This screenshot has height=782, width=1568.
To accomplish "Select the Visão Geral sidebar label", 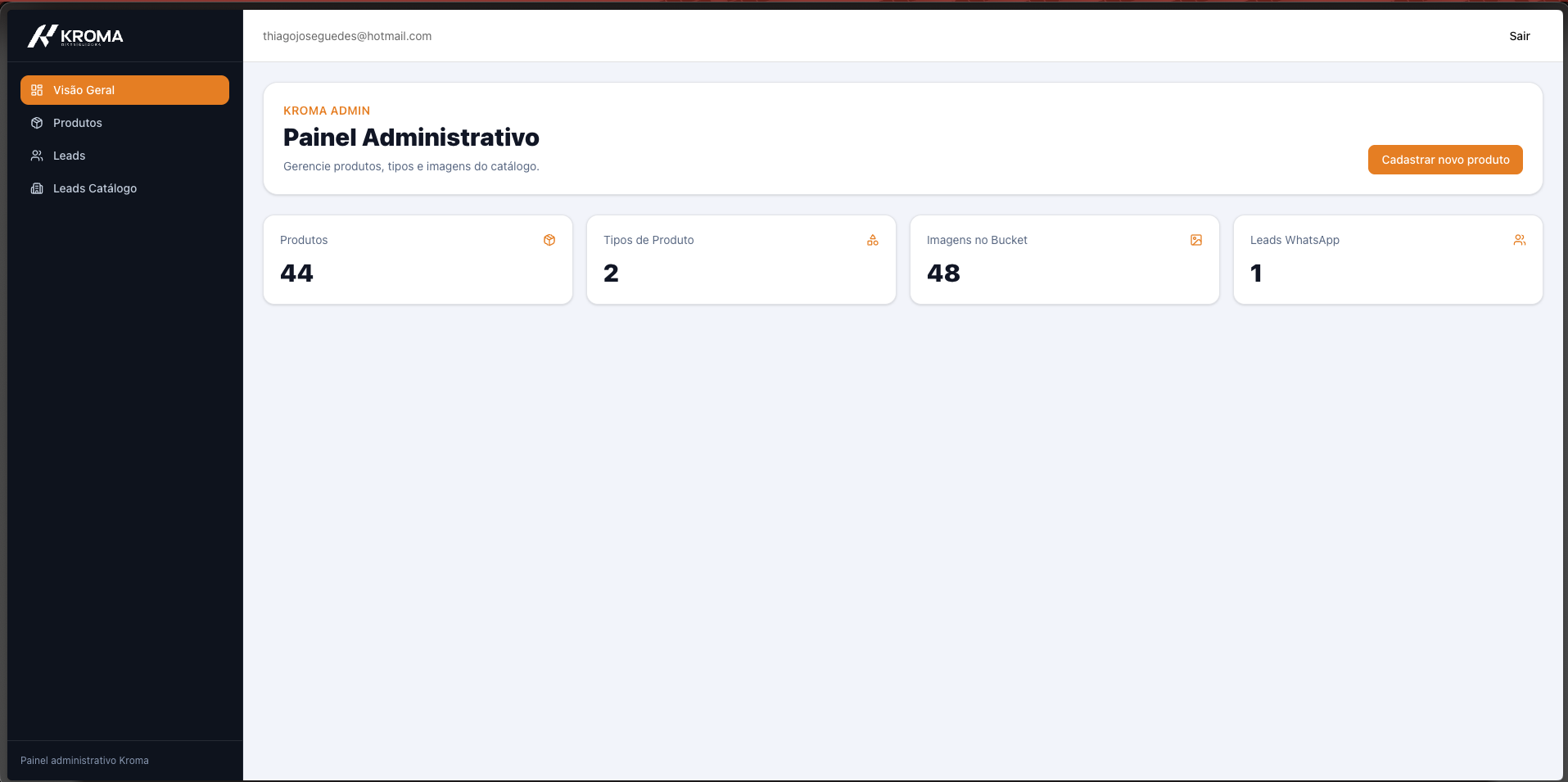I will click(x=84, y=90).
